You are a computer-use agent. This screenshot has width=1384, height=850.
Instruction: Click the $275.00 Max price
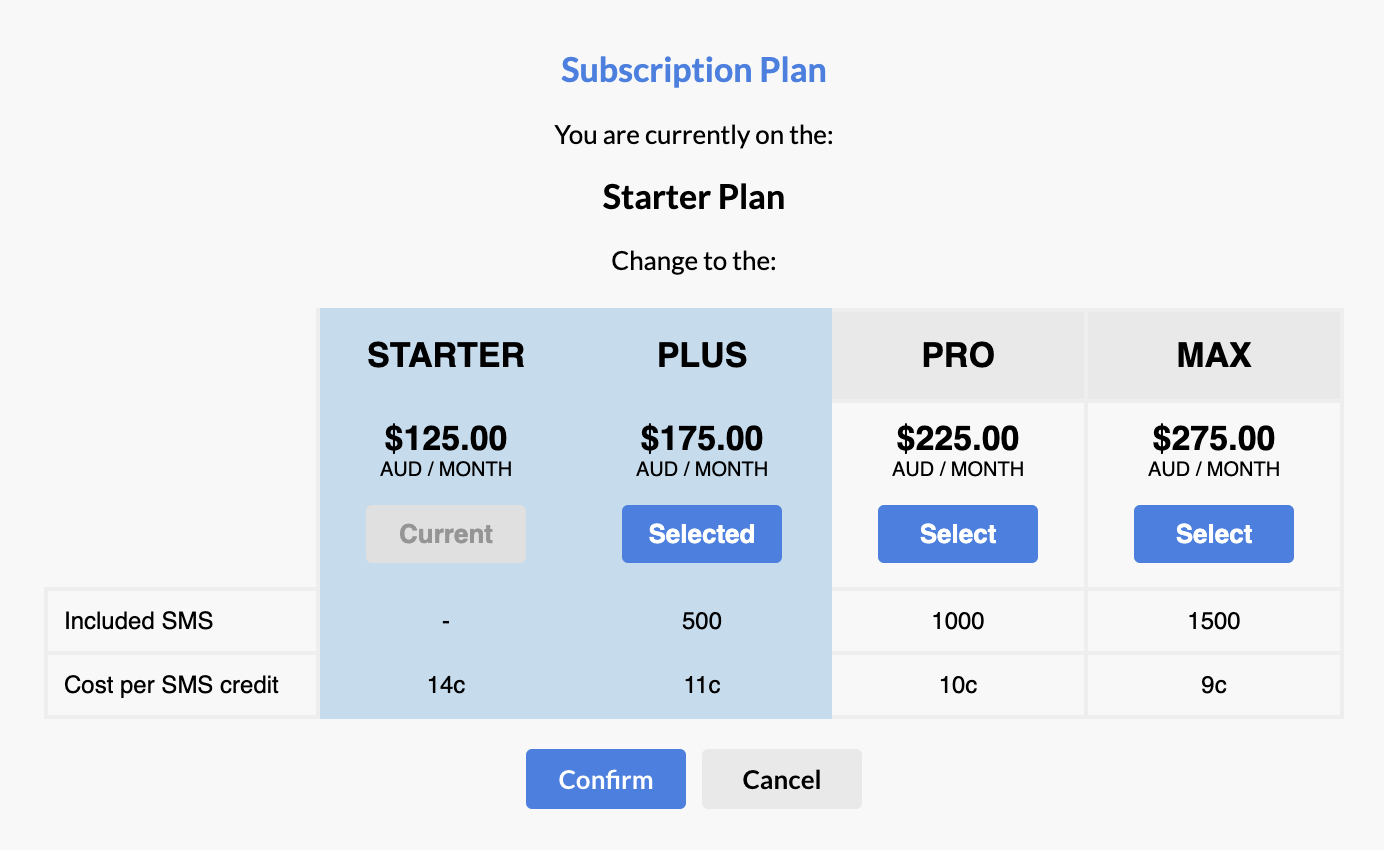tap(1213, 438)
